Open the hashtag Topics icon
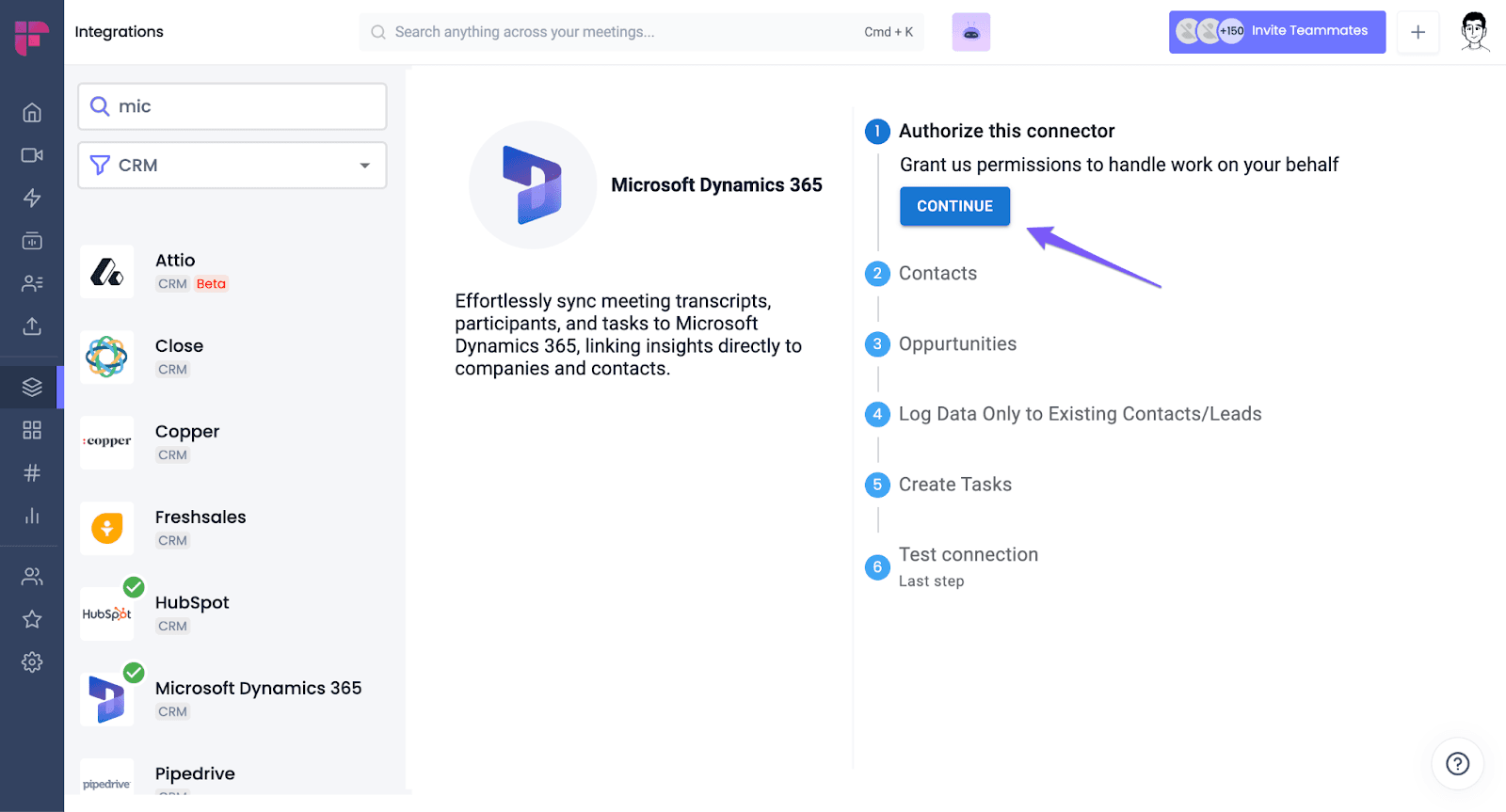This screenshot has height=812, width=1506. (x=32, y=472)
